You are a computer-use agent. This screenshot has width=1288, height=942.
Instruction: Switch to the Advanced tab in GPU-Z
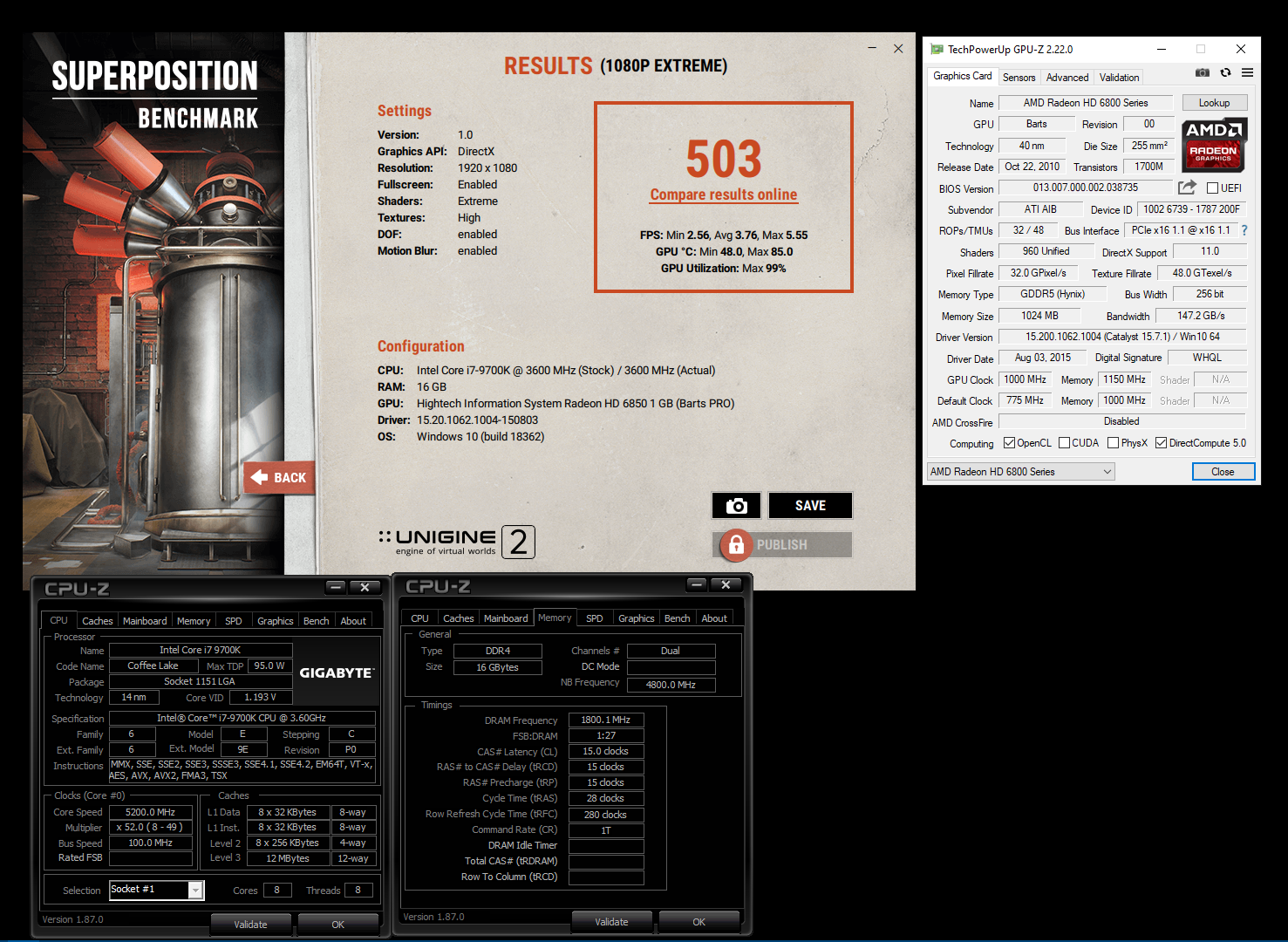[1067, 78]
